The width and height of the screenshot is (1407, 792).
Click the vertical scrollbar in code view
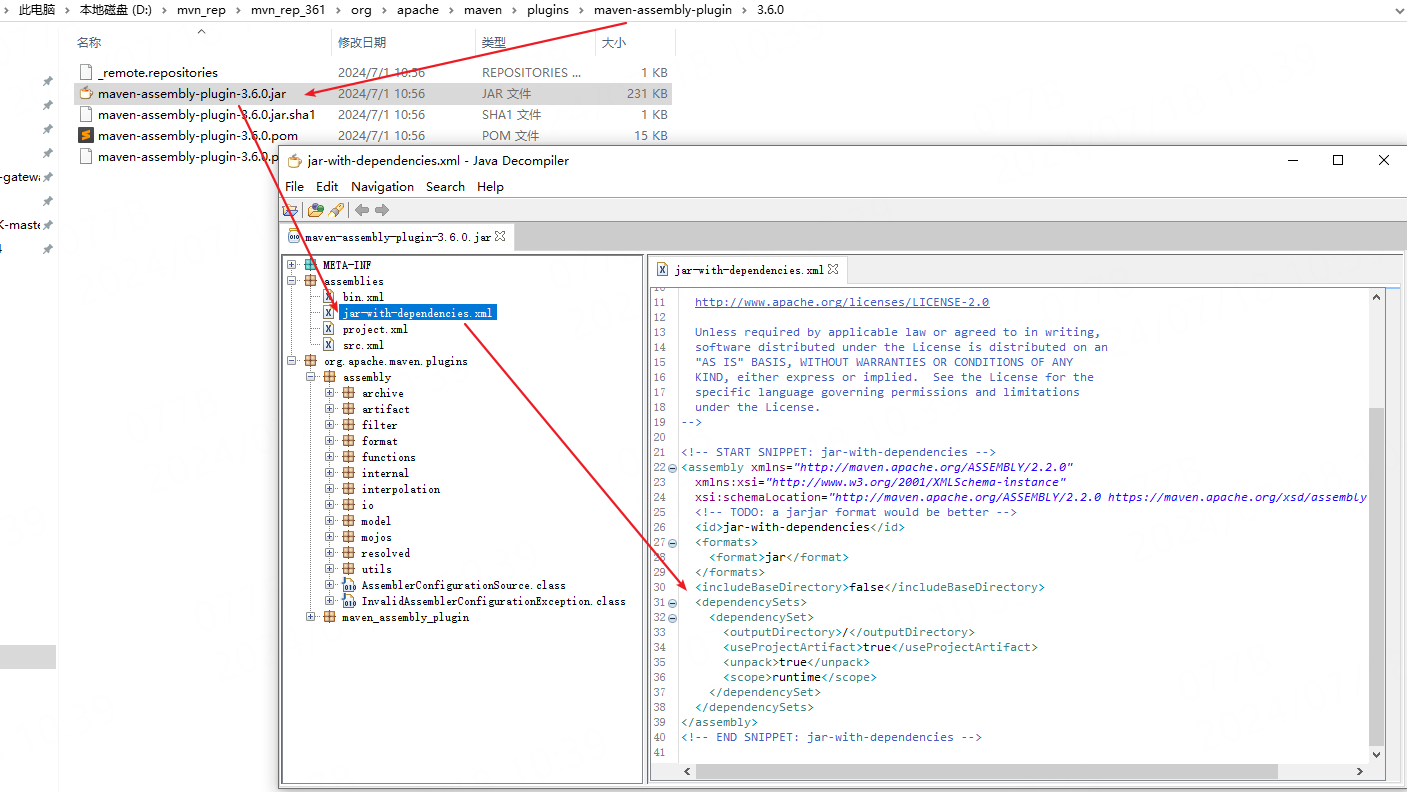pyautogui.click(x=1377, y=575)
